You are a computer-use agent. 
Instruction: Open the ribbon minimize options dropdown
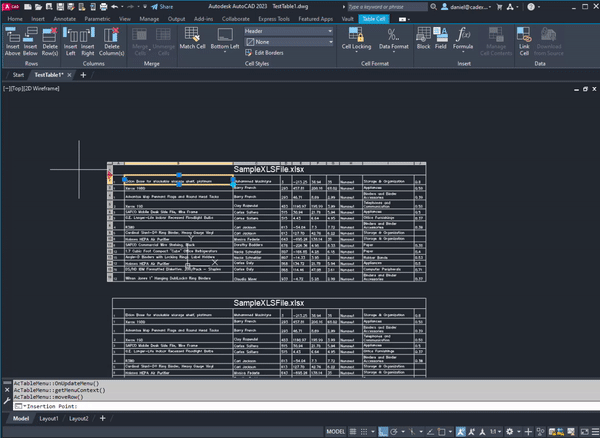(x=404, y=19)
